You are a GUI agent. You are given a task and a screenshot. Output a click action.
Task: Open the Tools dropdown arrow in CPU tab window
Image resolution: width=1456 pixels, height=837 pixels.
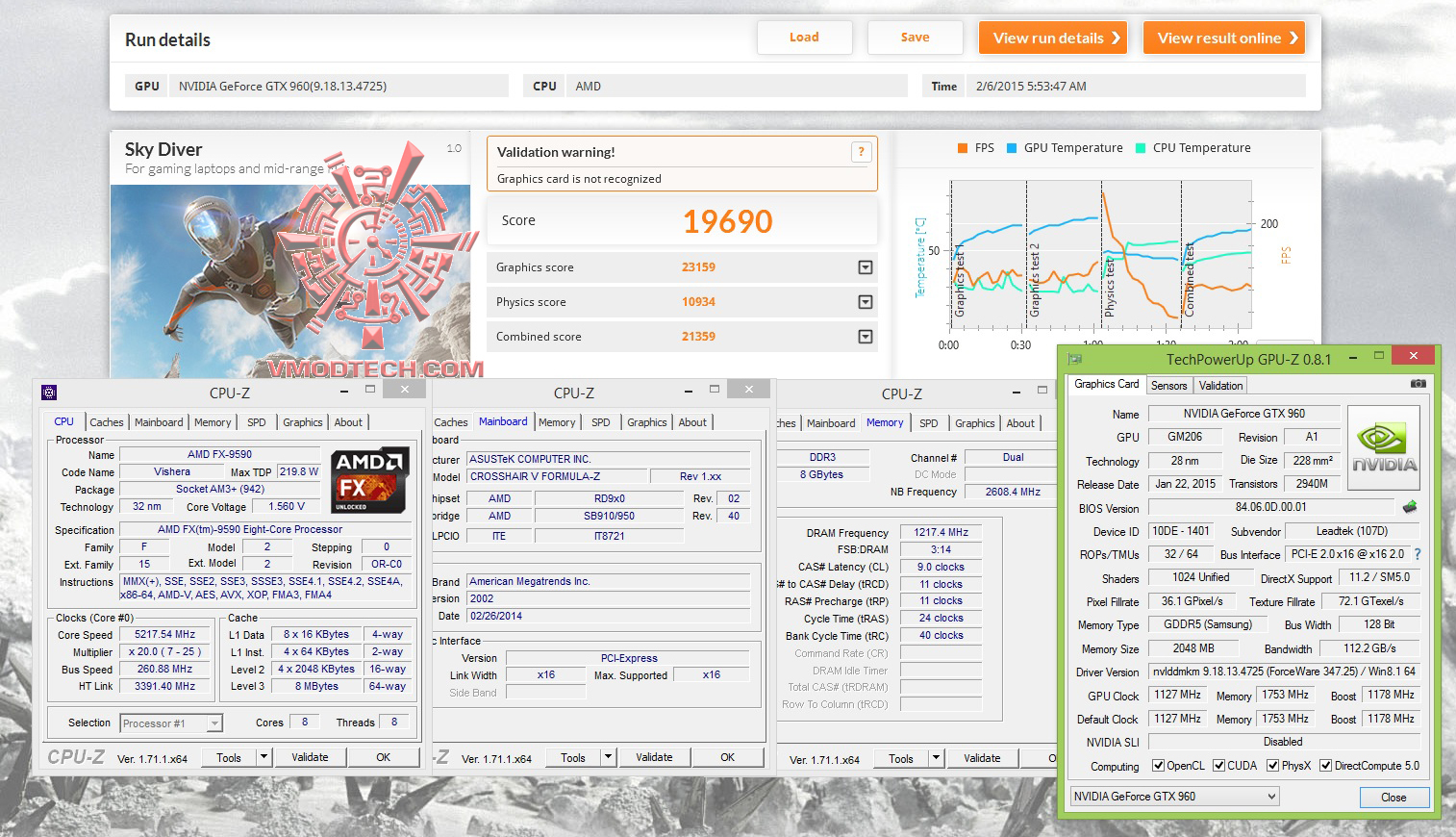pyautogui.click(x=264, y=757)
